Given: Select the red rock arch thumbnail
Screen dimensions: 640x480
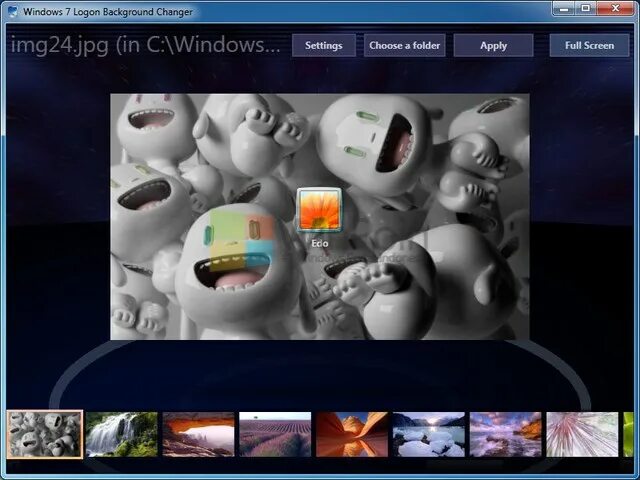Looking at the screenshot, I should click(x=198, y=434).
